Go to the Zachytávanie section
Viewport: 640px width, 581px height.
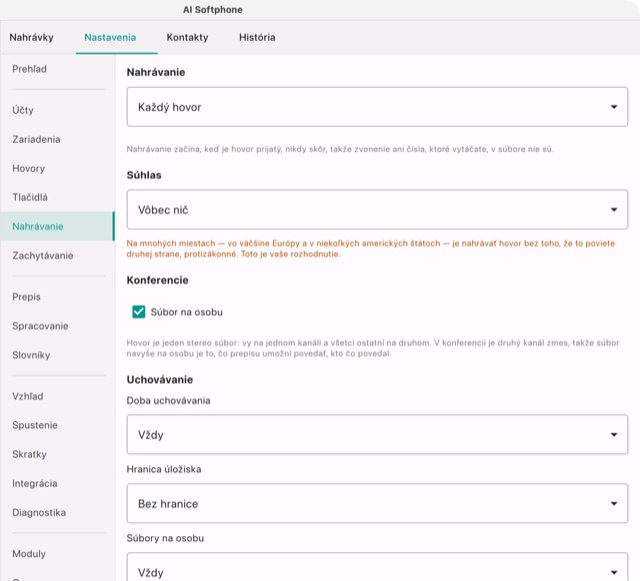57,256
